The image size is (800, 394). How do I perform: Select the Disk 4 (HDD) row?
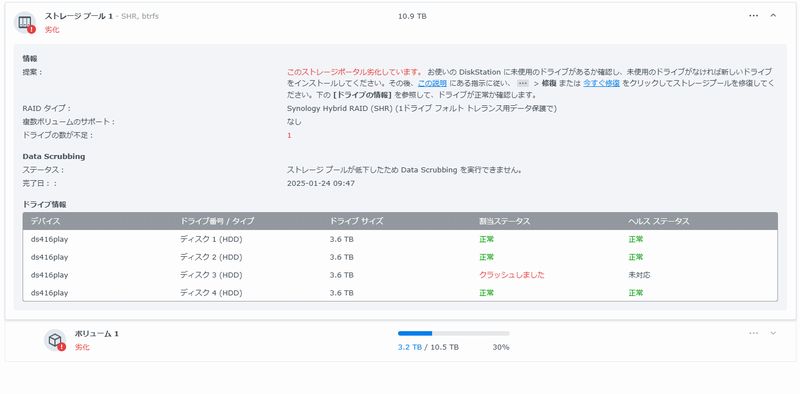click(x=400, y=293)
